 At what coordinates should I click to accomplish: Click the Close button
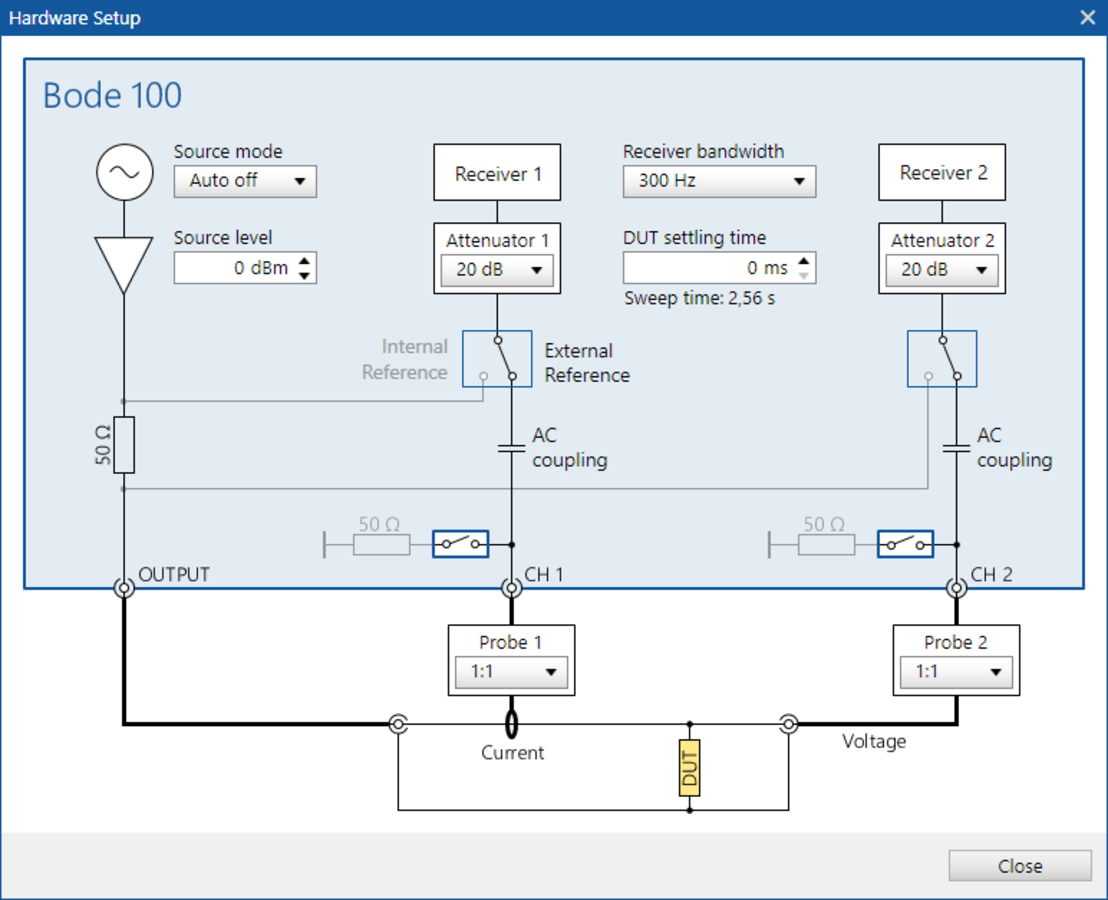click(x=1019, y=866)
